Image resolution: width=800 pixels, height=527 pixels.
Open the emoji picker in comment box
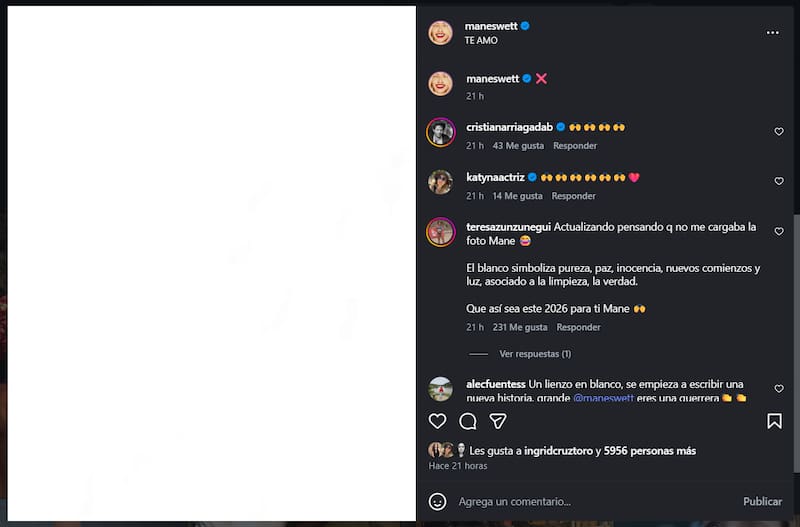[x=437, y=501]
